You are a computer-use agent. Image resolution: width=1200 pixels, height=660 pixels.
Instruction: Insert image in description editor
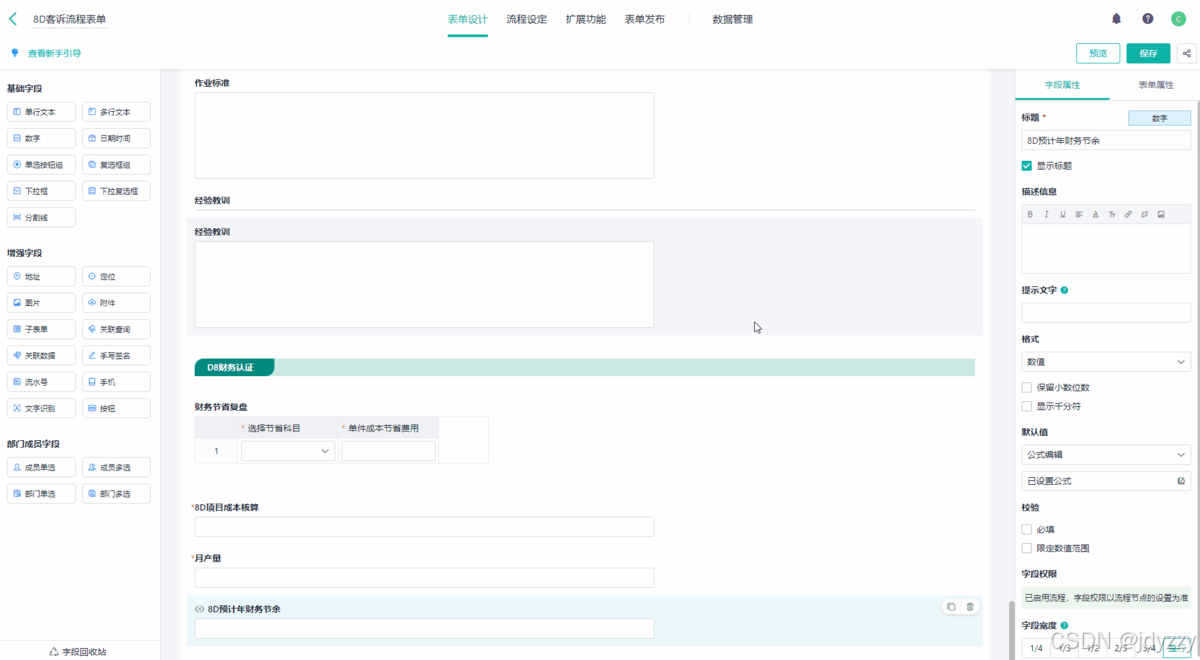1161,214
